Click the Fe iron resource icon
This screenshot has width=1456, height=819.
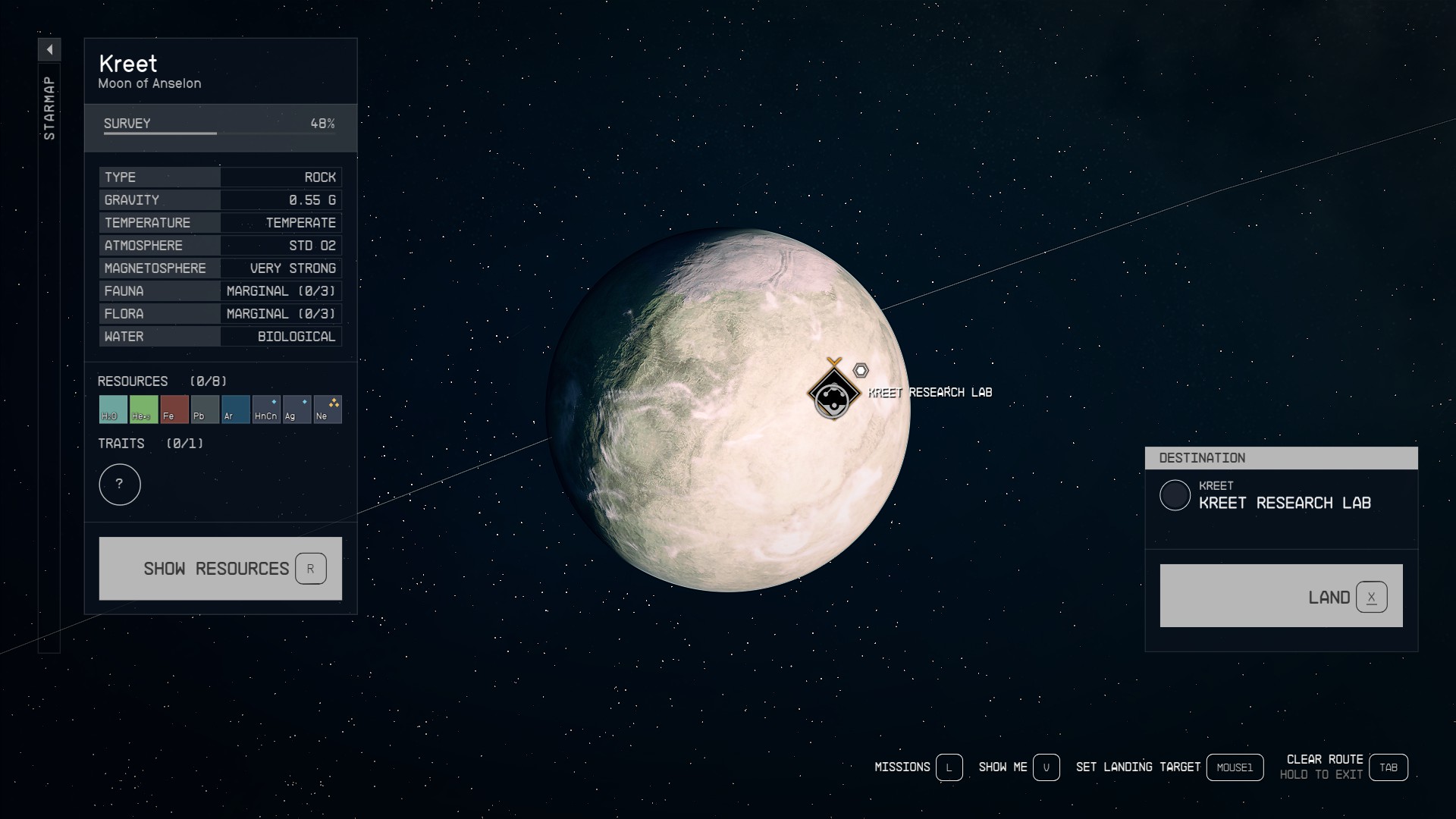click(173, 409)
